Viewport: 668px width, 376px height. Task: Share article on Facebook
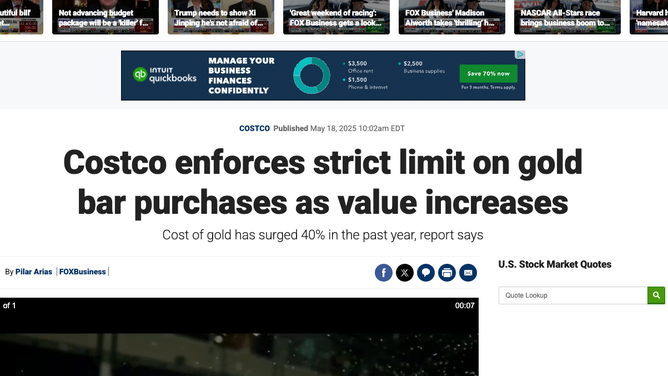point(383,273)
